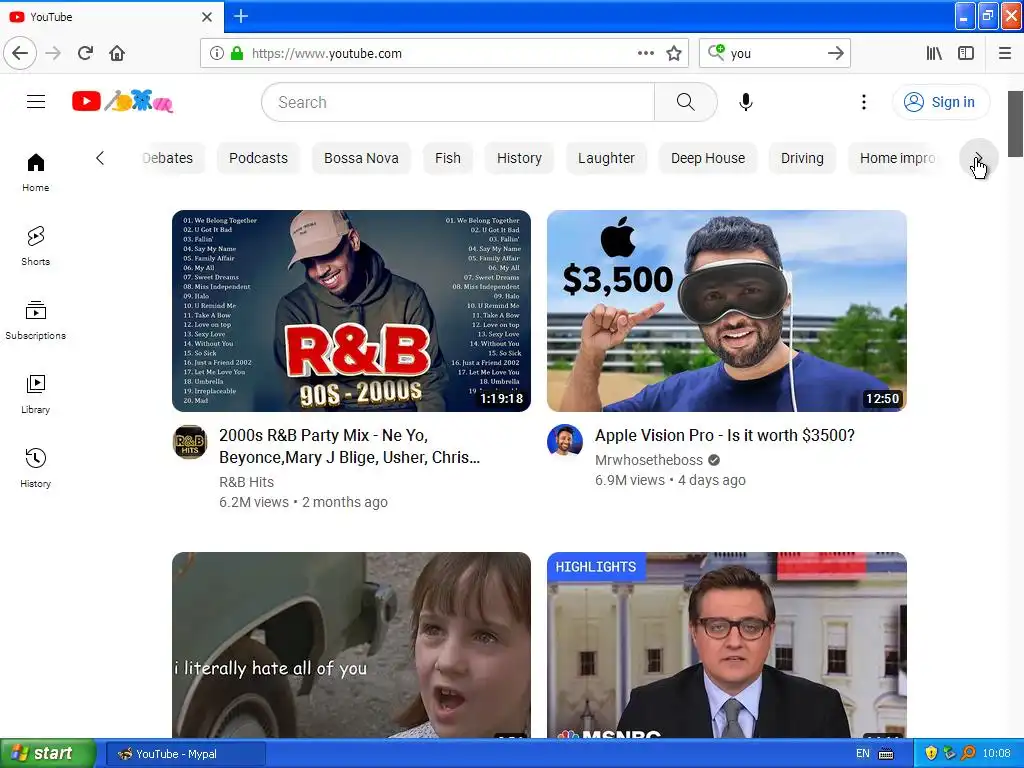The width and height of the screenshot is (1024, 768).
Task: Select the Home improvement chip
Action: (x=897, y=158)
